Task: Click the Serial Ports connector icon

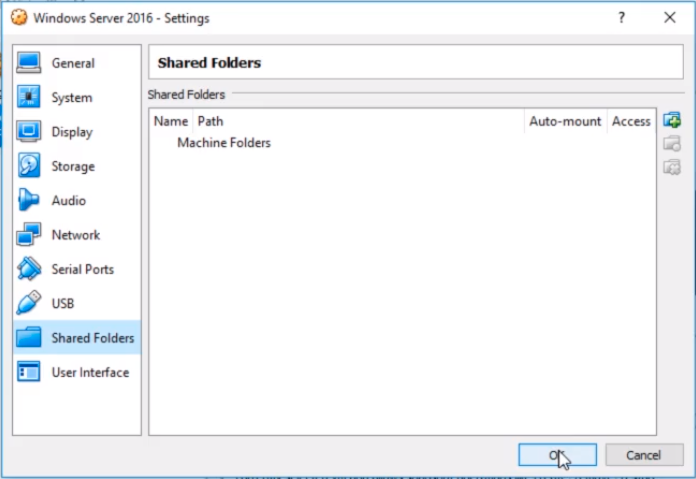Action: tap(29, 269)
